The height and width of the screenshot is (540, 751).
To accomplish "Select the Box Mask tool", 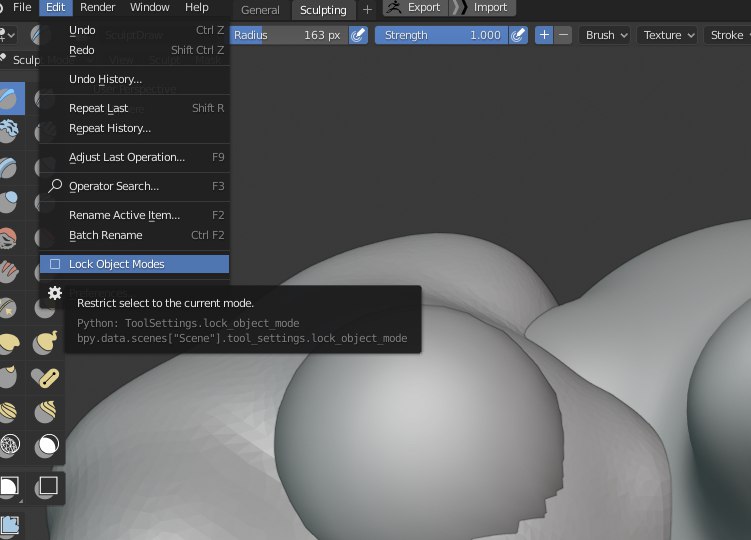I will 9,487.
